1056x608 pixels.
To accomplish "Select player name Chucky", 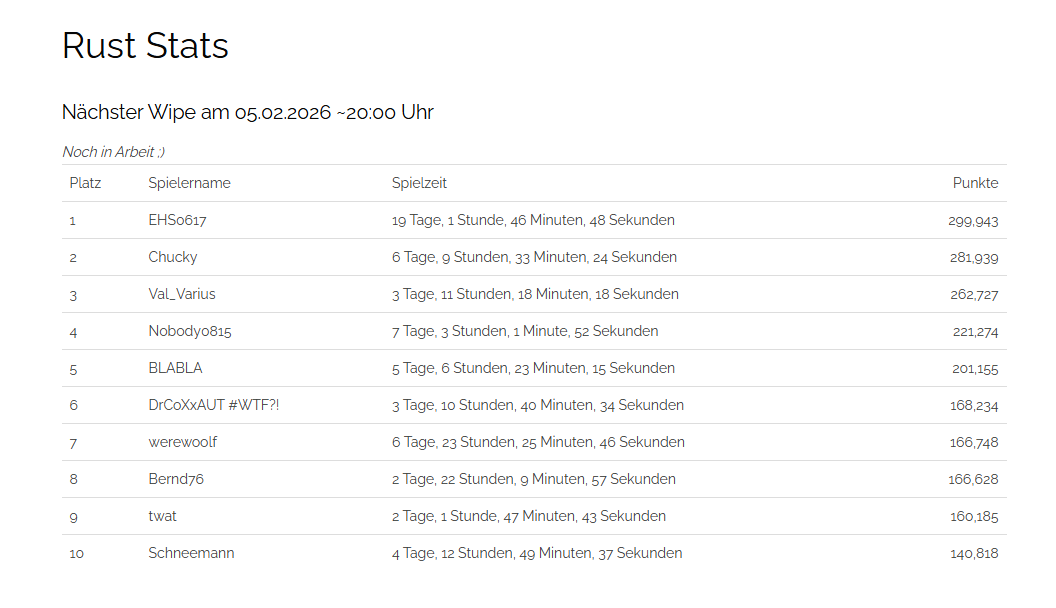I will (173, 257).
